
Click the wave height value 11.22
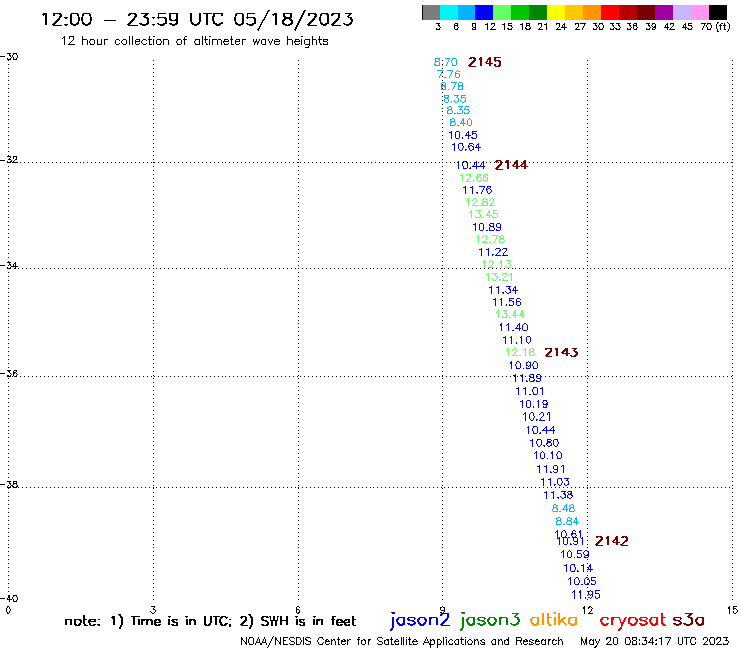tap(493, 252)
